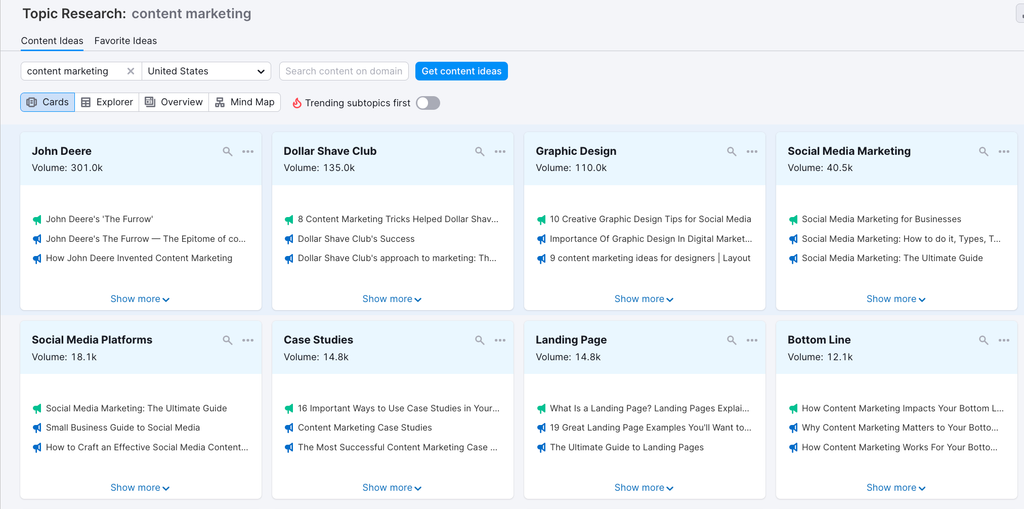Click megaphone icon beside Content Marketing Case Studies
The image size is (1024, 509).
(x=289, y=428)
